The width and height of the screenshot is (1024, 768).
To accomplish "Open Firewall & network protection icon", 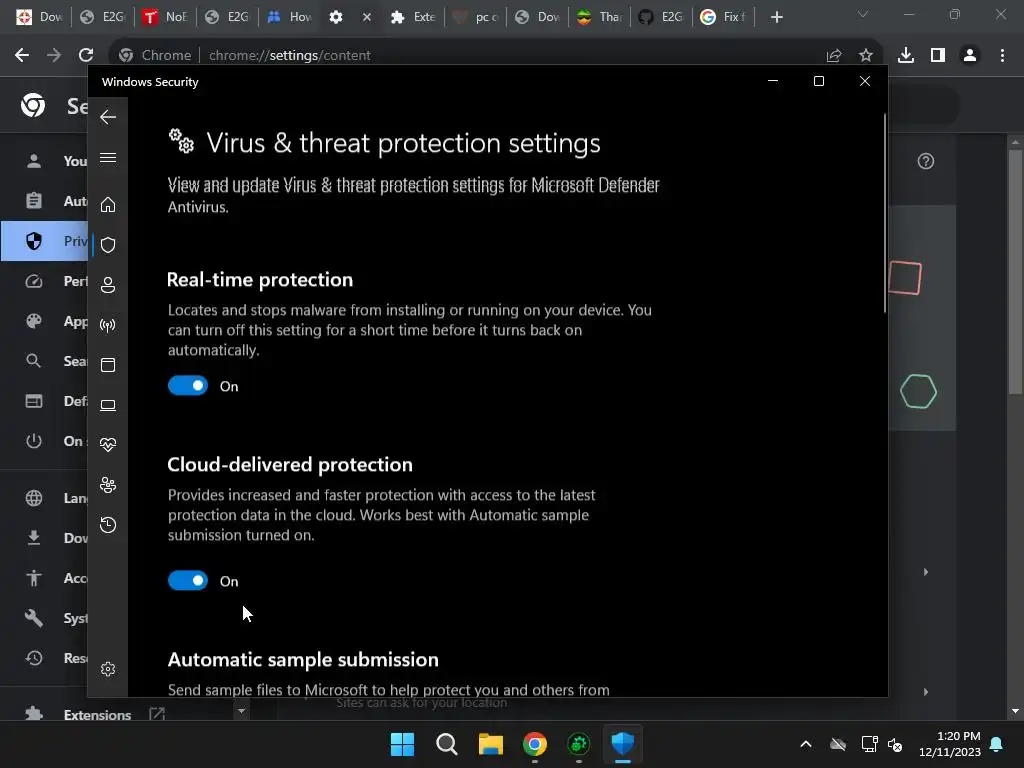I will click(x=108, y=325).
